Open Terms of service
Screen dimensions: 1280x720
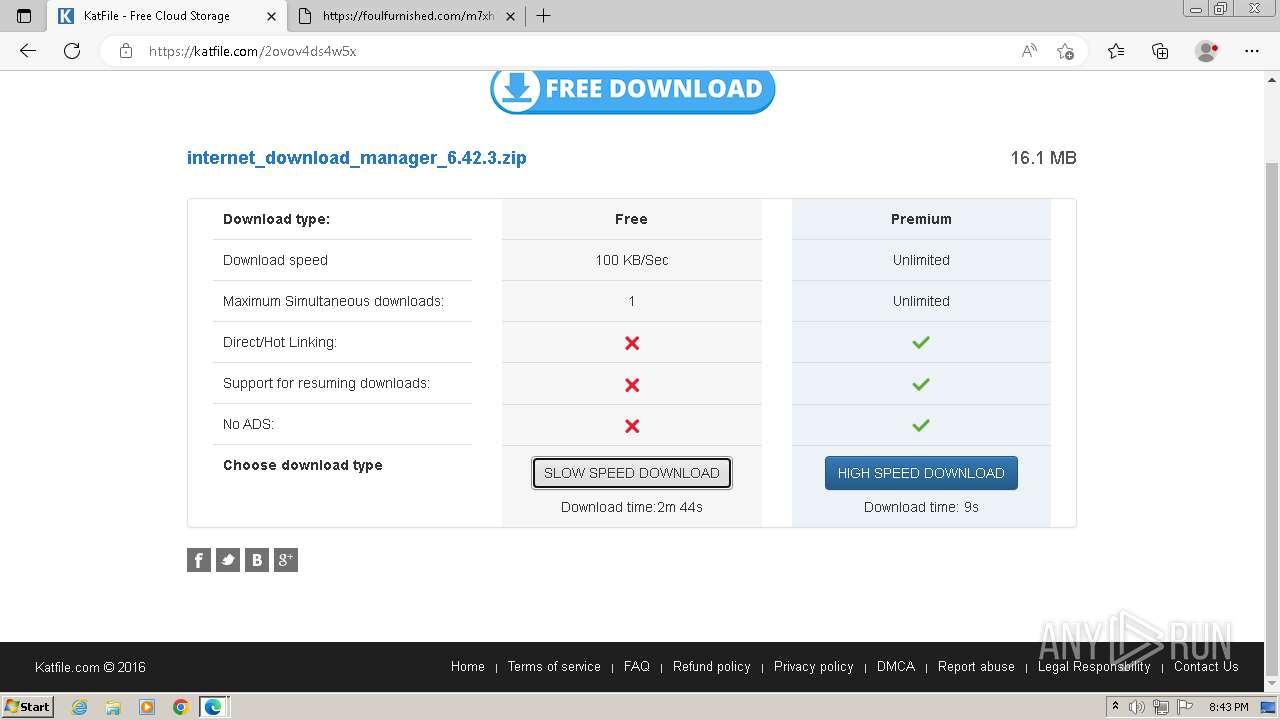(554, 666)
